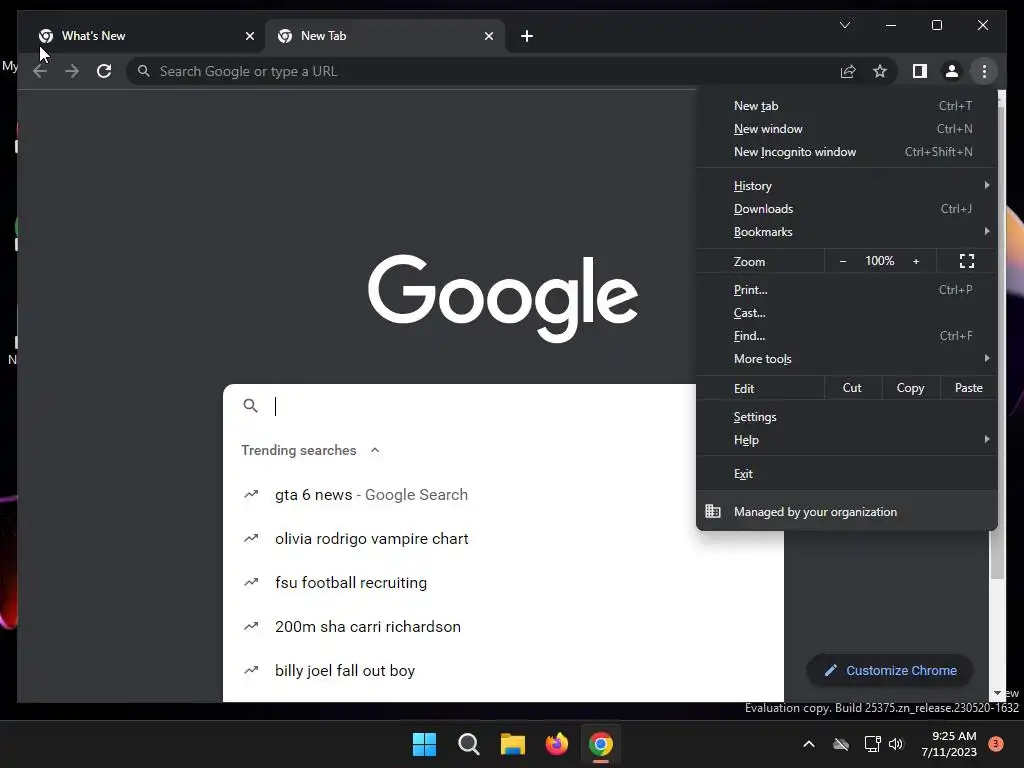Choose Find... menu item
Viewport: 1024px width, 768px height.
tap(846, 336)
